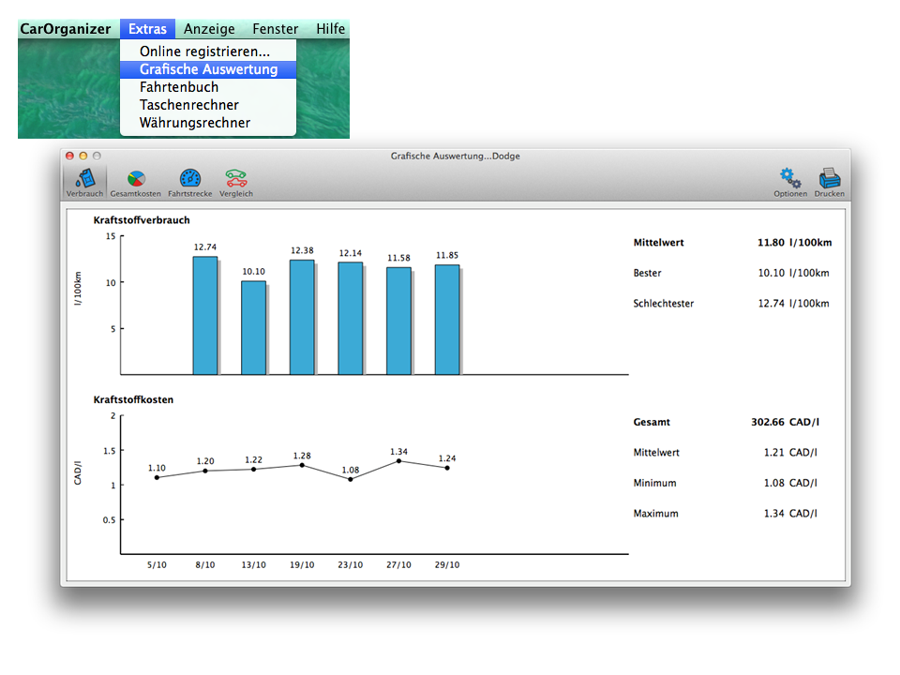Viewport: 900px width, 675px height.
Task: Open Optionen gear settings
Action: 790,181
